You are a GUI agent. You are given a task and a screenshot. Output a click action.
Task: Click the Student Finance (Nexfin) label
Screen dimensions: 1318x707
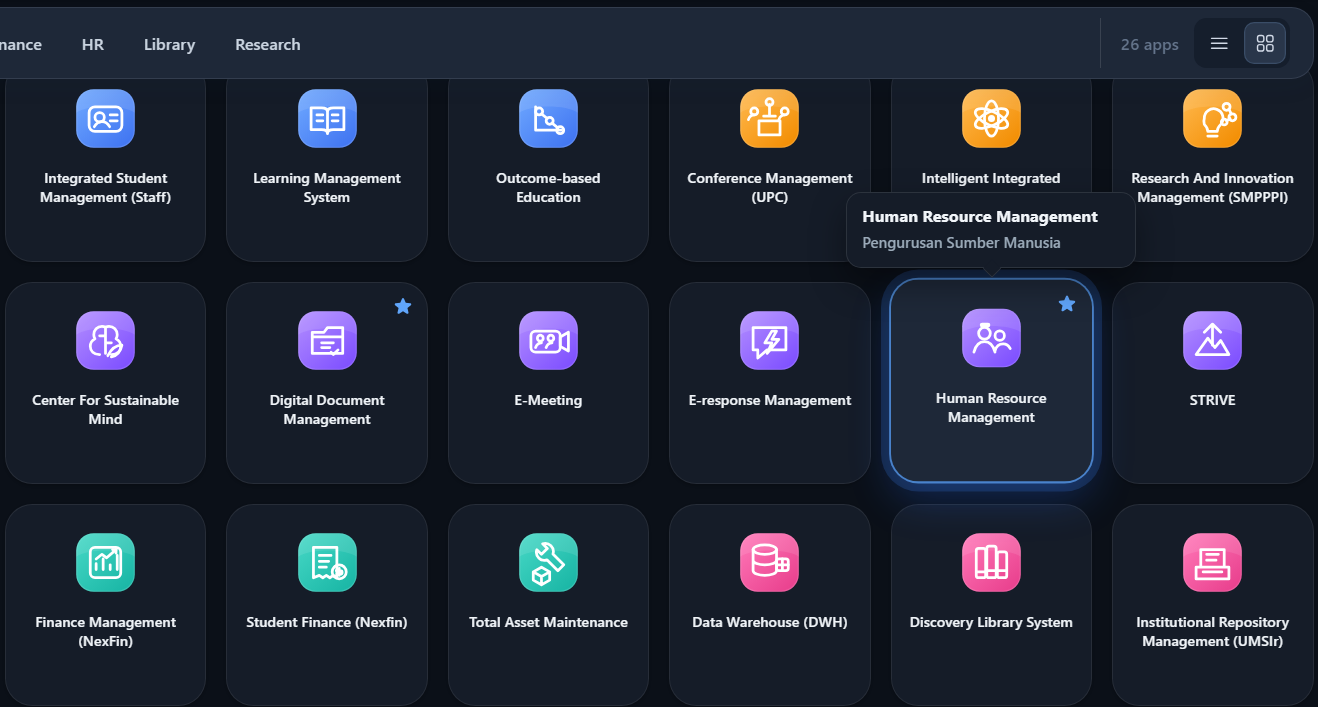click(327, 622)
